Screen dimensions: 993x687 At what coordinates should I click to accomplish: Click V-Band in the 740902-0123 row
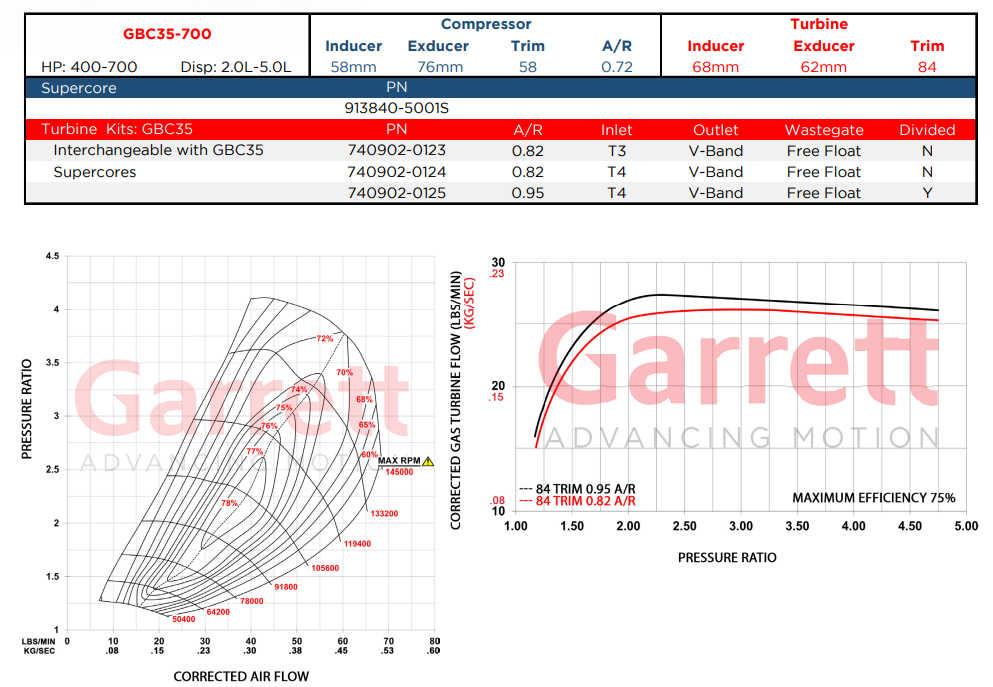(x=716, y=151)
